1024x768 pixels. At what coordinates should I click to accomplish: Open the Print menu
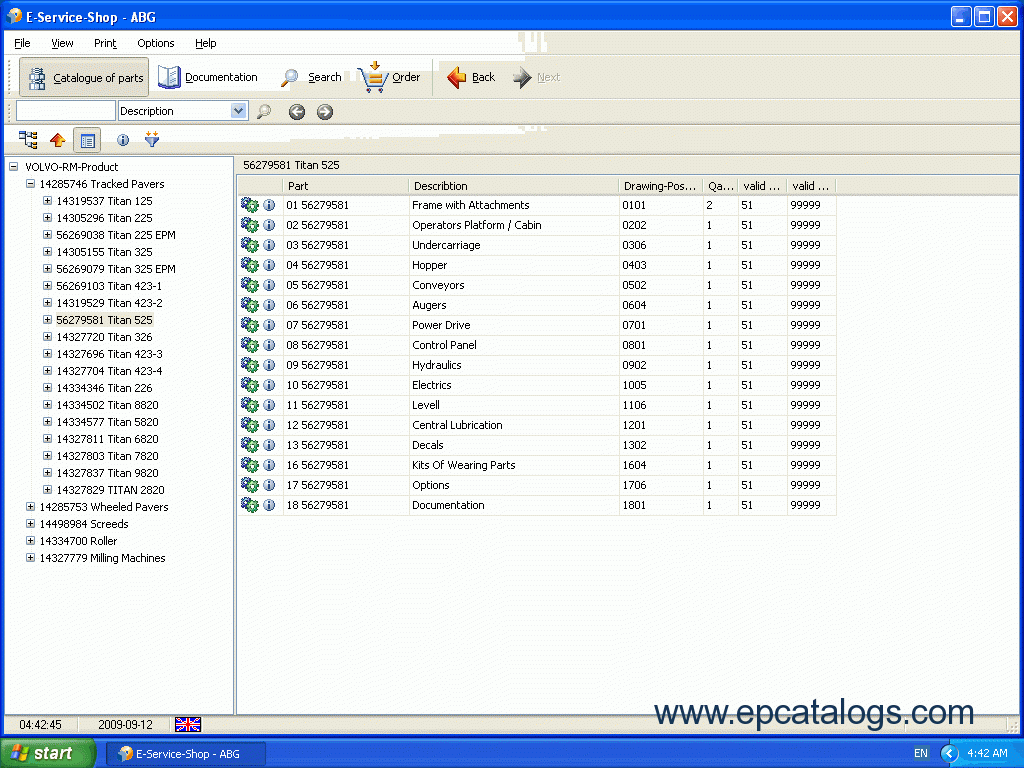click(x=105, y=43)
